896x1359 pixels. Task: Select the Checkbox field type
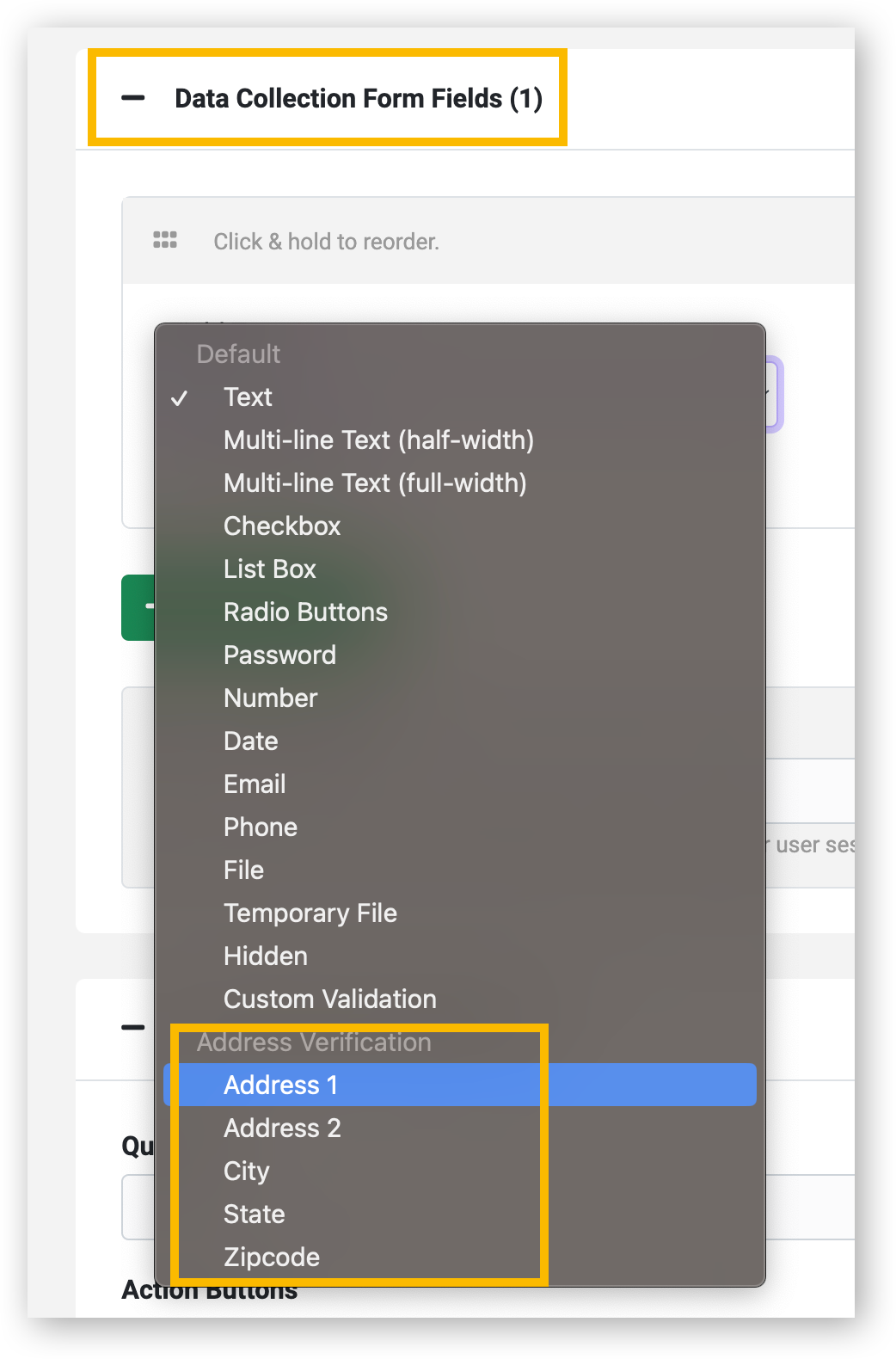(282, 526)
